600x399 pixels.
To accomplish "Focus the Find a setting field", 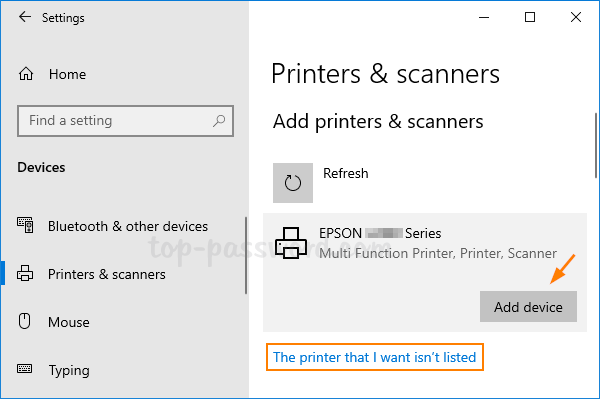I will [125, 121].
